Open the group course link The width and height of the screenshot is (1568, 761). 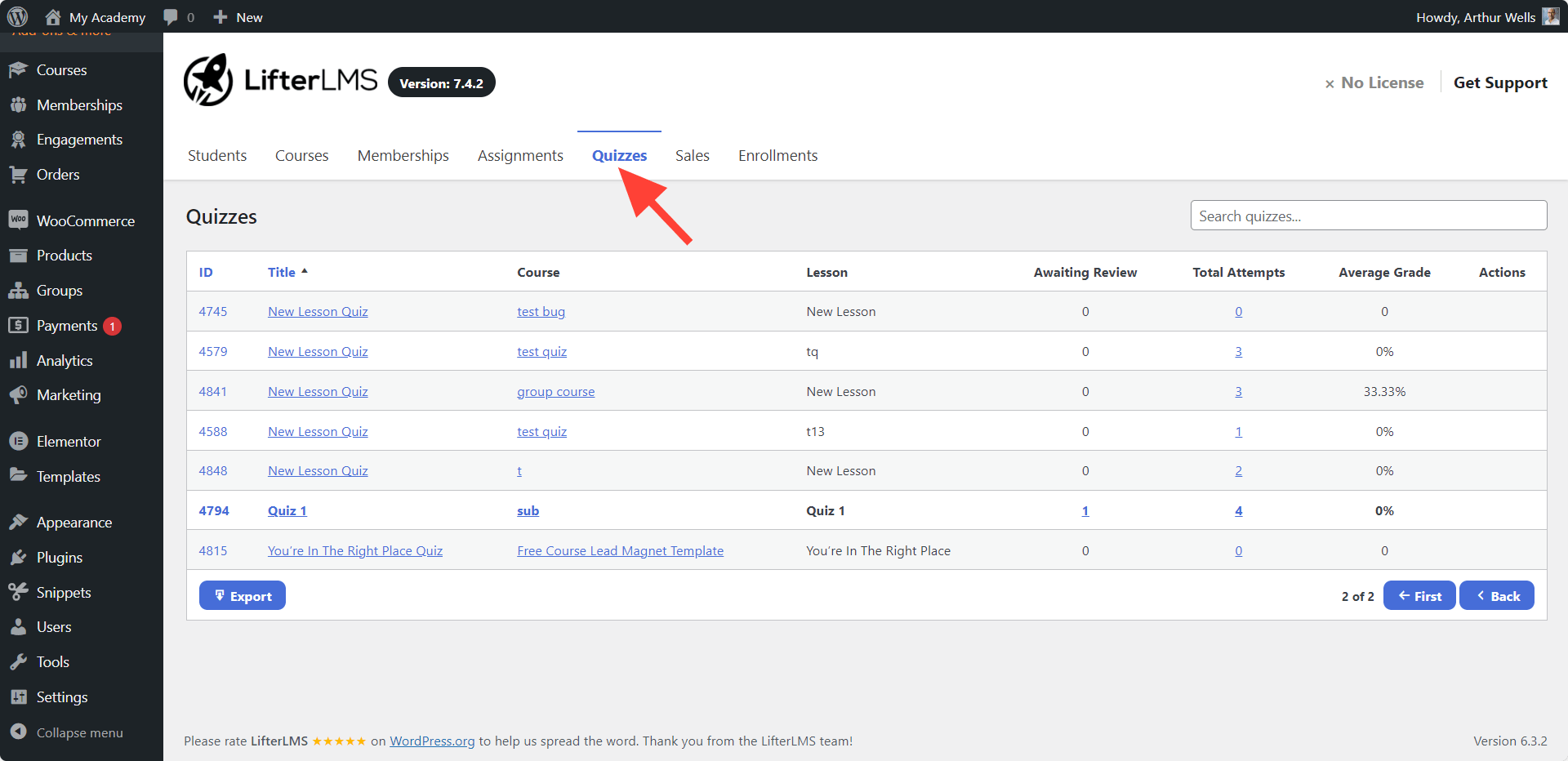(556, 391)
